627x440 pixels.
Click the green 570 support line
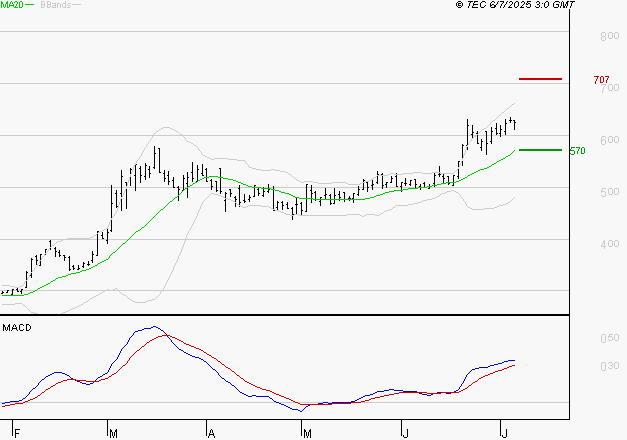(x=540, y=150)
